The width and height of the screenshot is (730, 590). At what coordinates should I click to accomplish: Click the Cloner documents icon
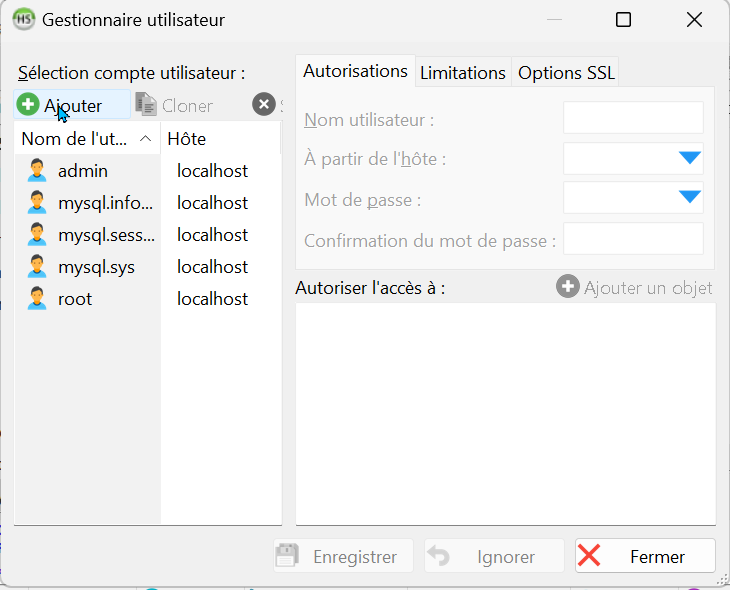(146, 105)
